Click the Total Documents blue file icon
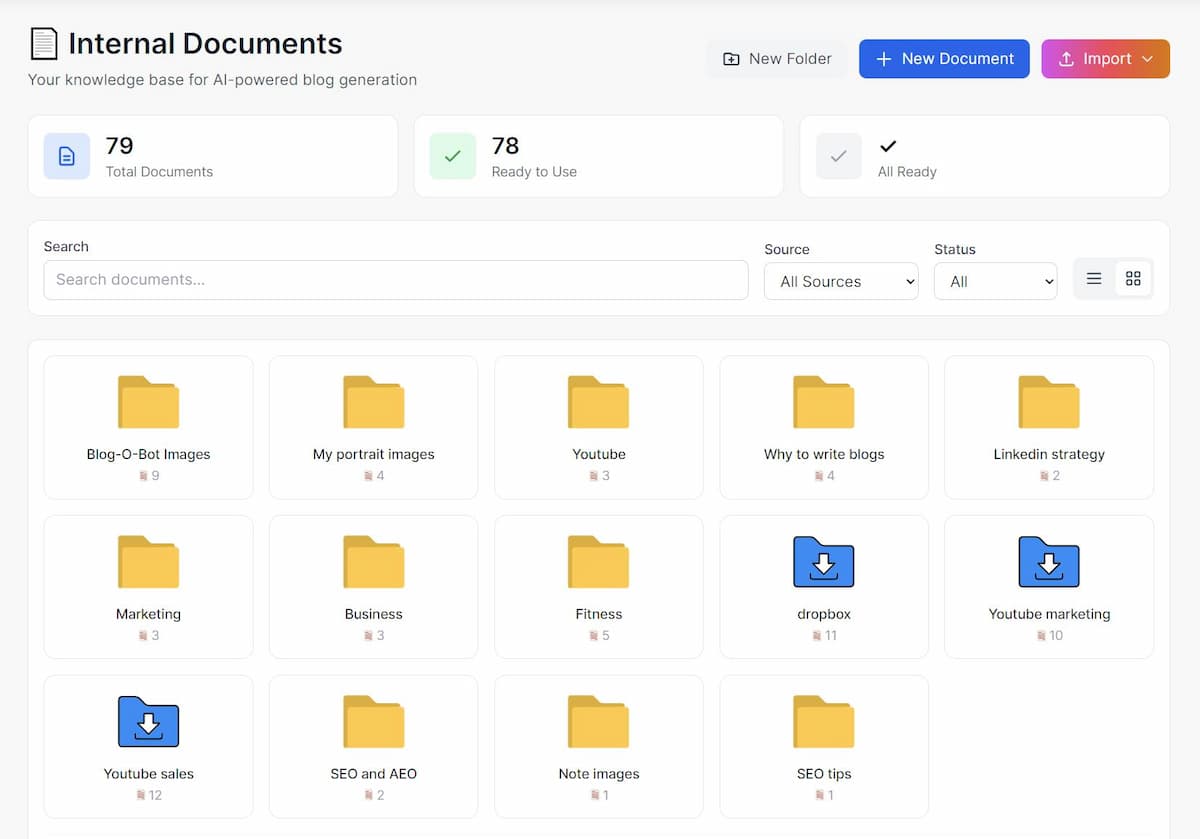The height and width of the screenshot is (839, 1200). pyautogui.click(x=67, y=156)
